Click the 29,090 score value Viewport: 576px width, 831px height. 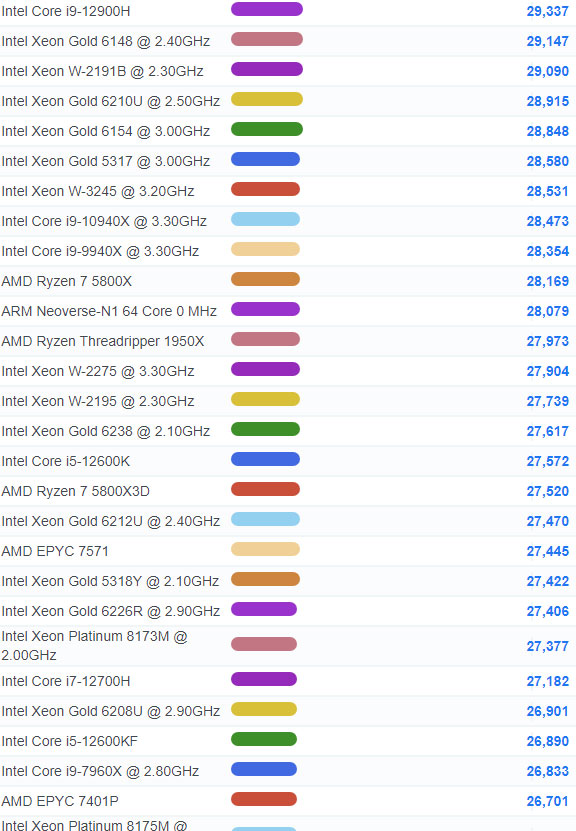(547, 71)
